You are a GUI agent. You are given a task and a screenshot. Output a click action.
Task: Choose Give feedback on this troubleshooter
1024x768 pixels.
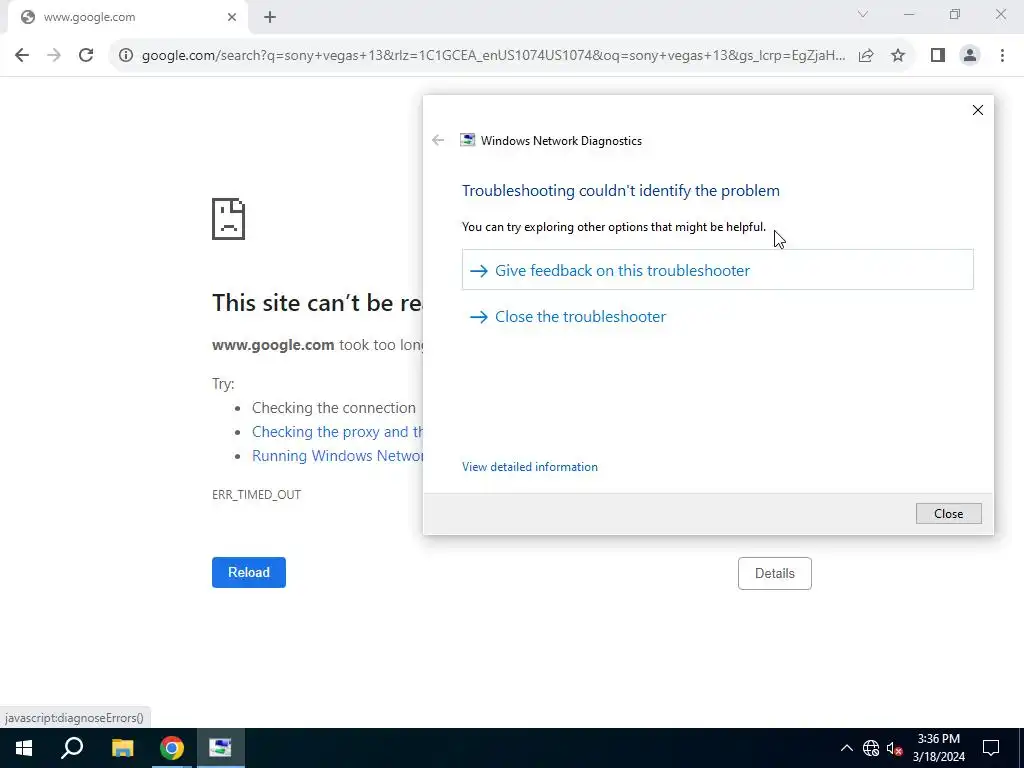pos(718,270)
